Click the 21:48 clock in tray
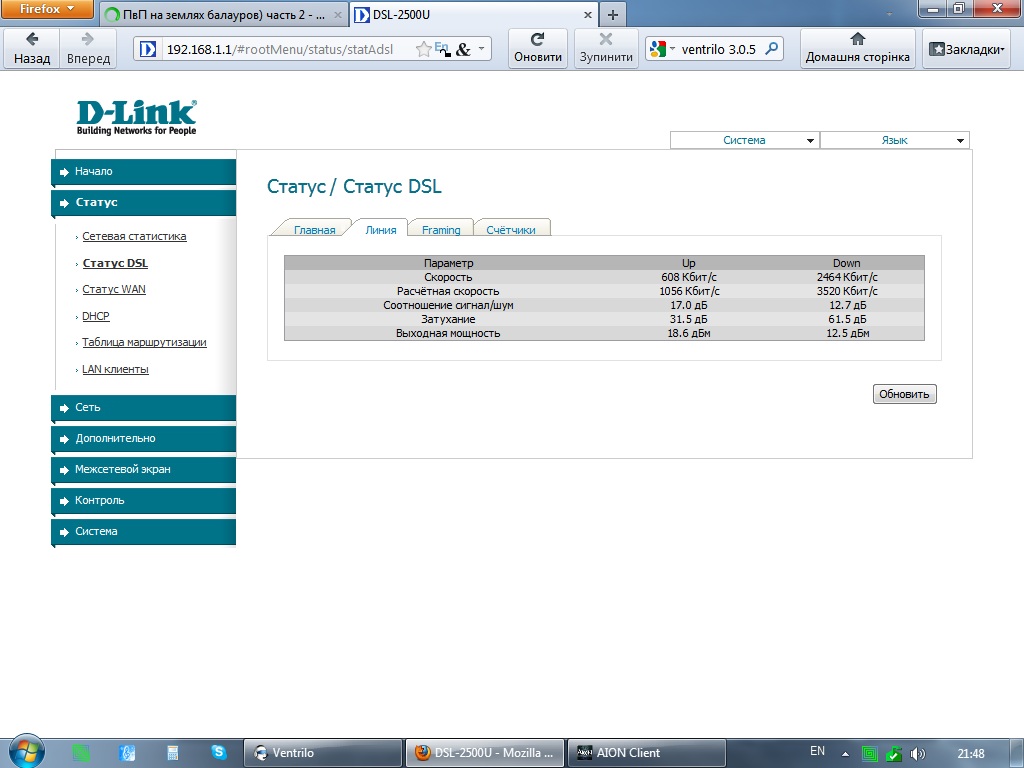Image resolution: width=1024 pixels, height=768 pixels. (970, 754)
